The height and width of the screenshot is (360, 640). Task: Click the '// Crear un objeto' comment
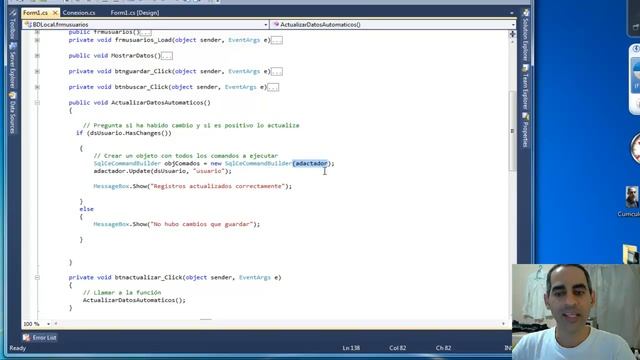(x=186, y=156)
